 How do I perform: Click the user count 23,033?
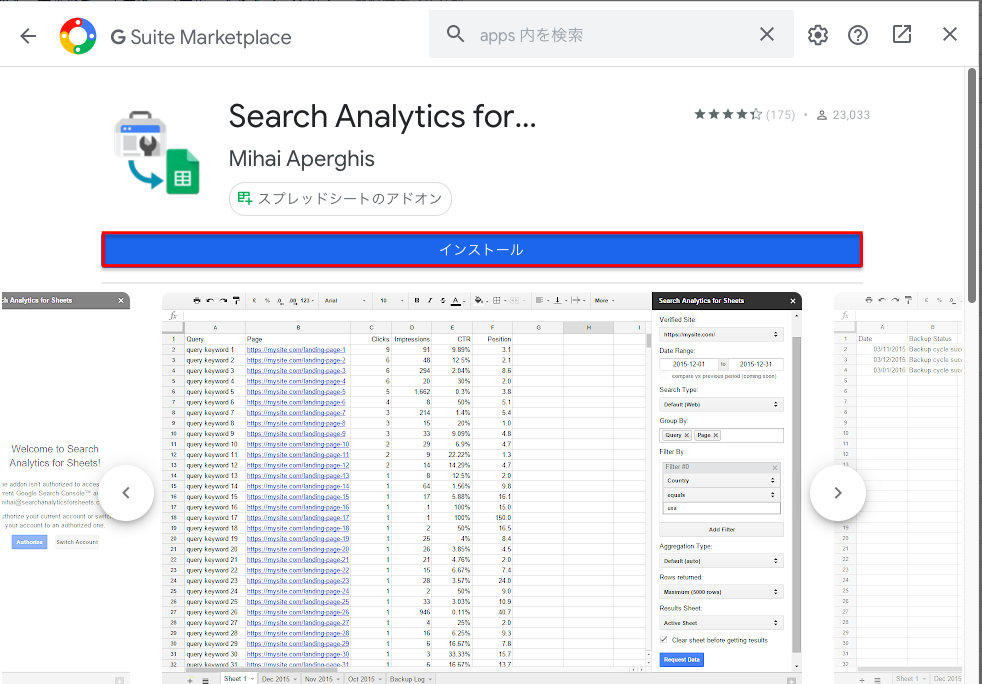coord(844,115)
